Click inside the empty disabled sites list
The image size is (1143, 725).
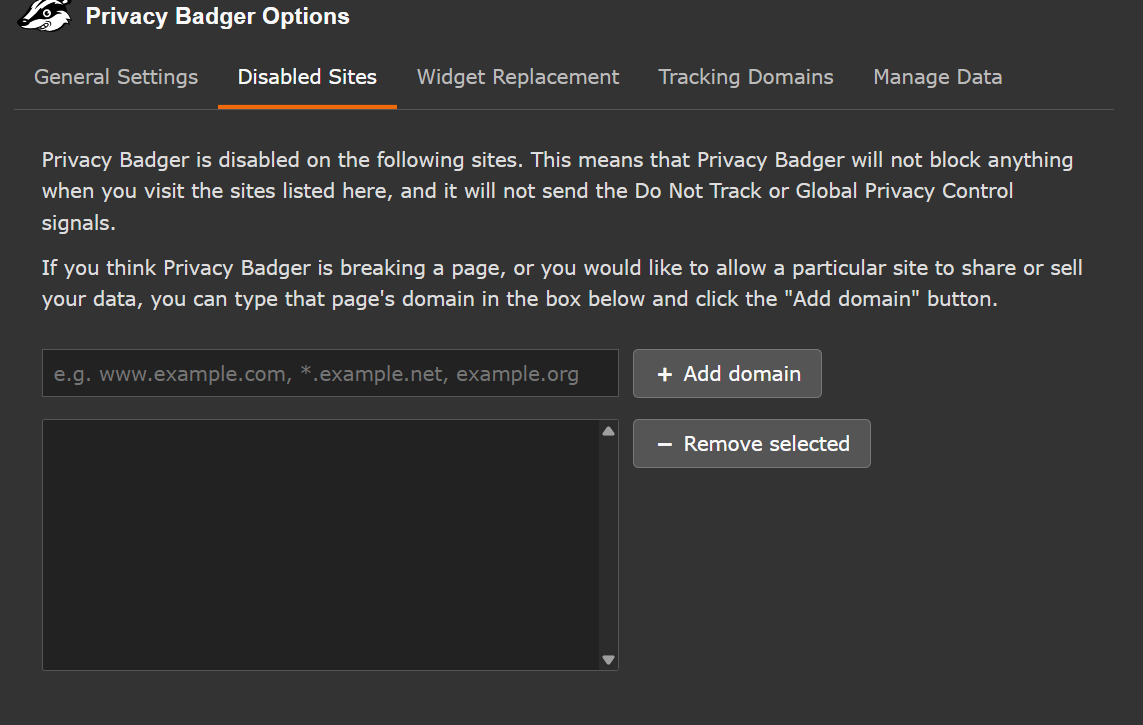(320, 545)
